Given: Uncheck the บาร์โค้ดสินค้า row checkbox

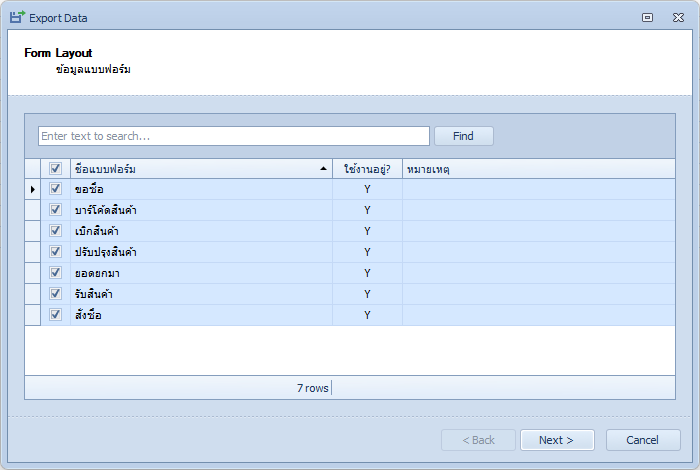Looking at the screenshot, I should pos(55,210).
